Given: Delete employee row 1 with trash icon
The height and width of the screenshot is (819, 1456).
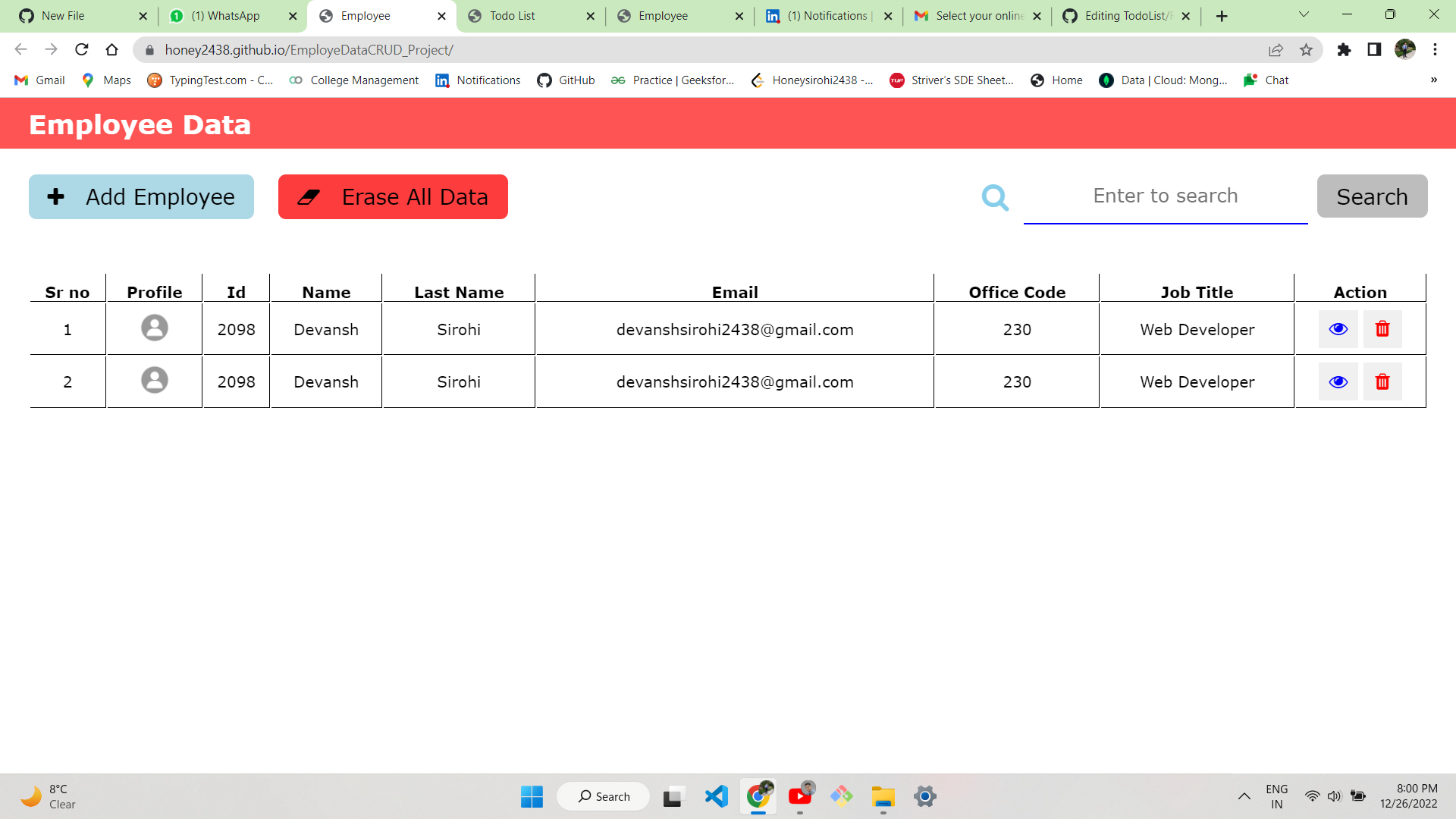Looking at the screenshot, I should pyautogui.click(x=1382, y=329).
